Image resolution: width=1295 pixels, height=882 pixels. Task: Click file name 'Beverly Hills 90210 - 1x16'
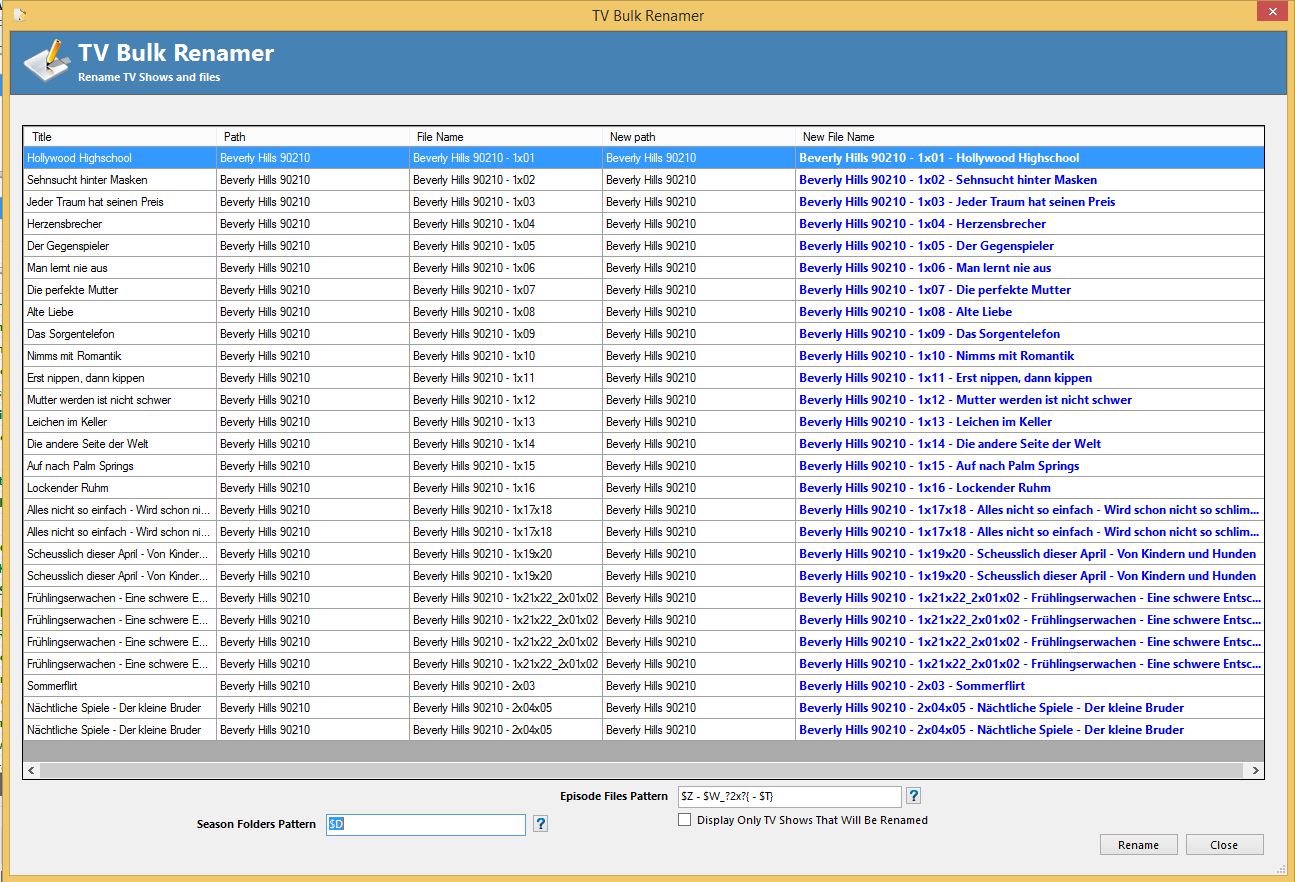coord(506,488)
